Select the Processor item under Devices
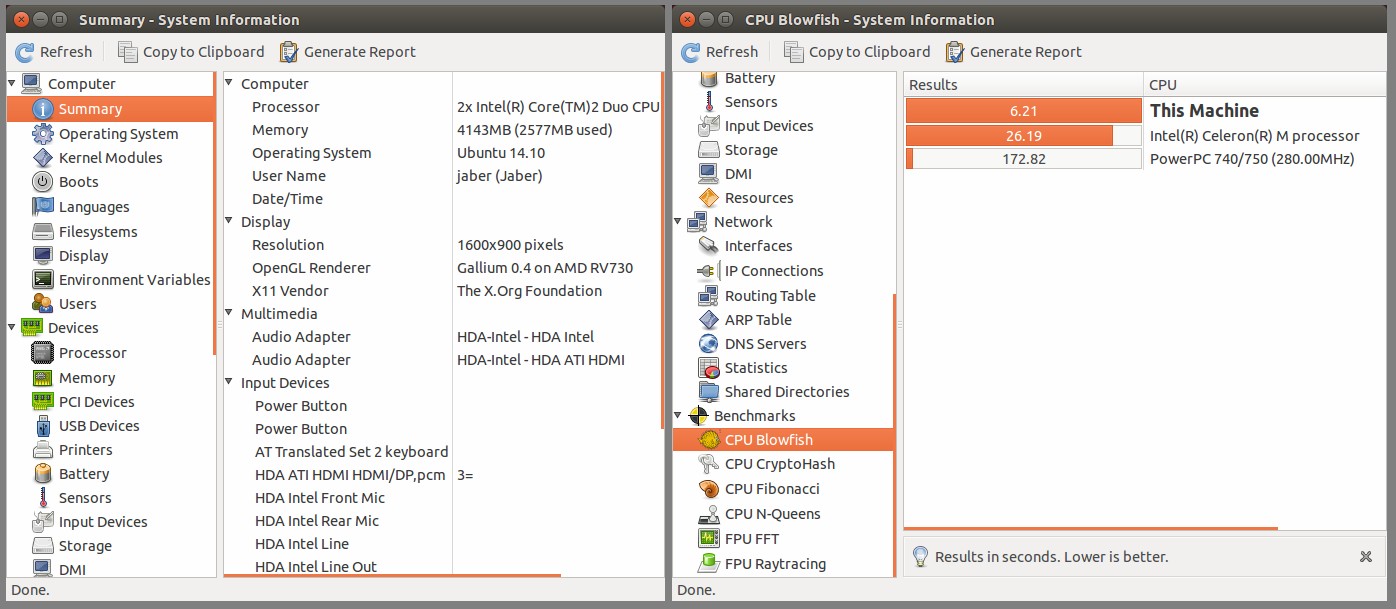1396x609 pixels. 94,352
